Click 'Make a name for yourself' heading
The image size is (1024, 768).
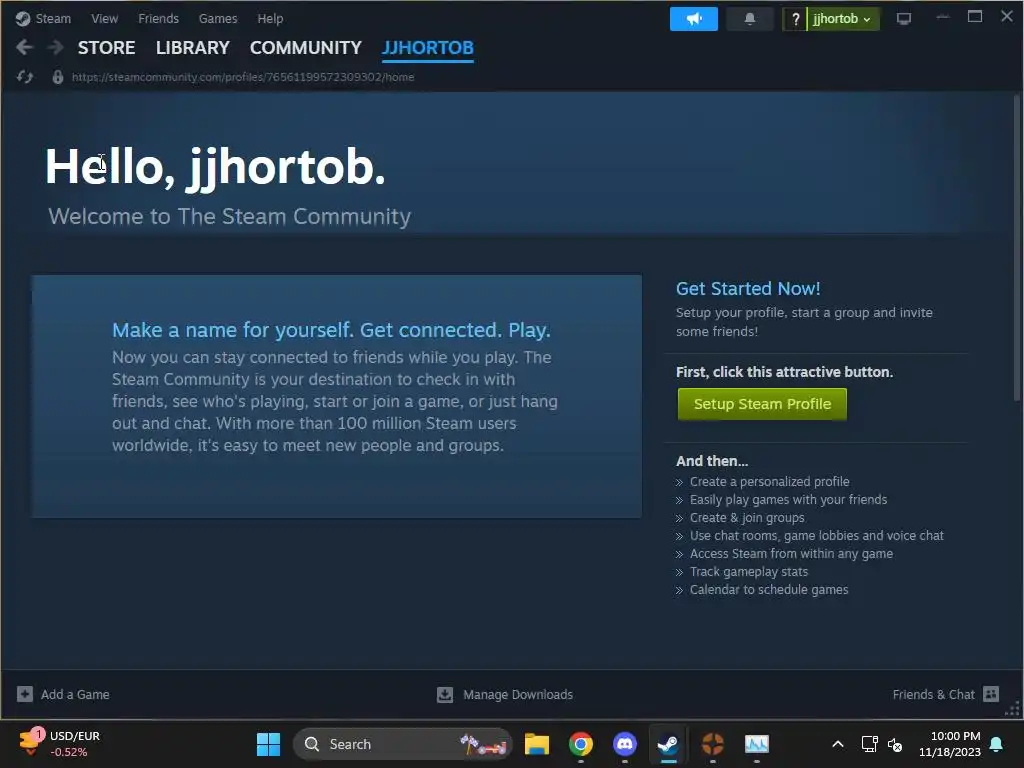[331, 330]
